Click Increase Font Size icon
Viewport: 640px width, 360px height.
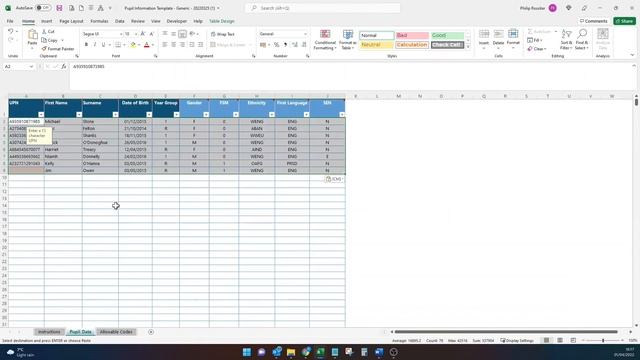(x=143, y=34)
